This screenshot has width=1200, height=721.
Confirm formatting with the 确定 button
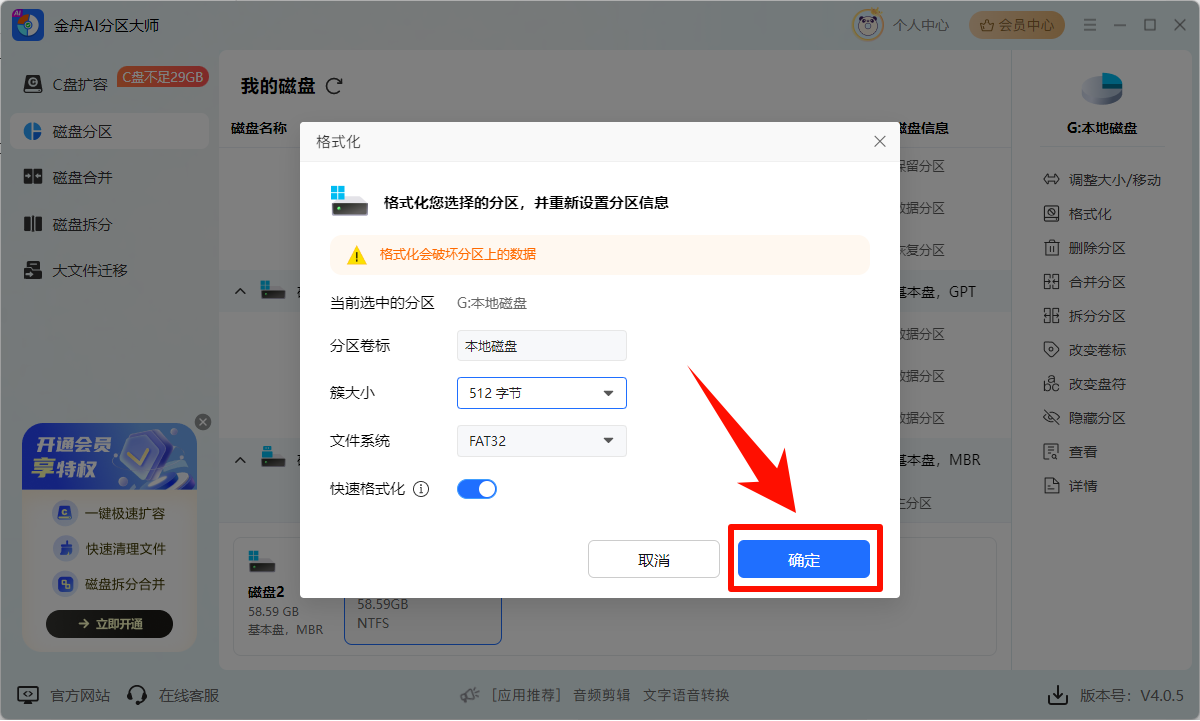tap(803, 560)
